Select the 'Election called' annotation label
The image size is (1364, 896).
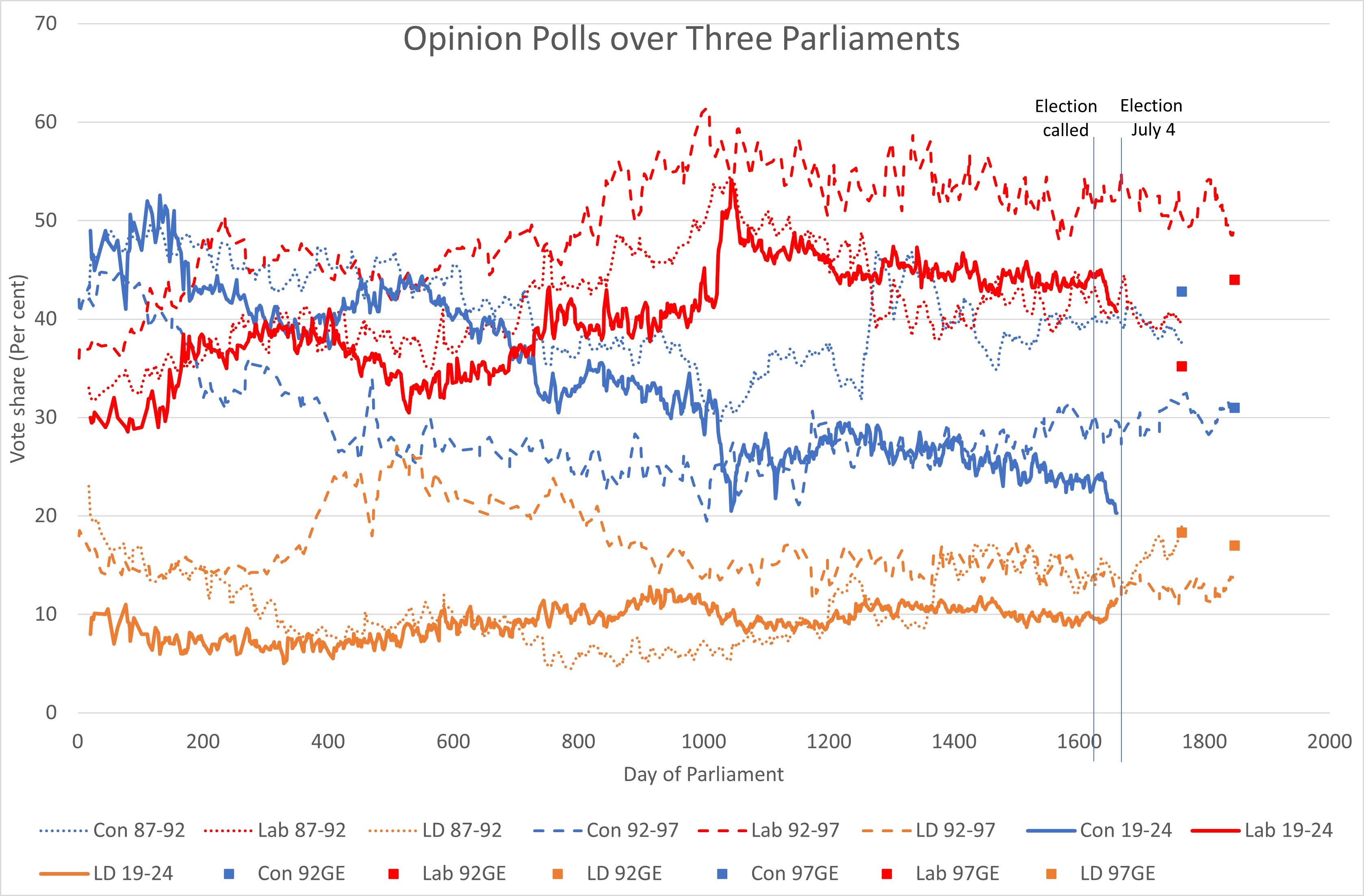(x=1065, y=118)
